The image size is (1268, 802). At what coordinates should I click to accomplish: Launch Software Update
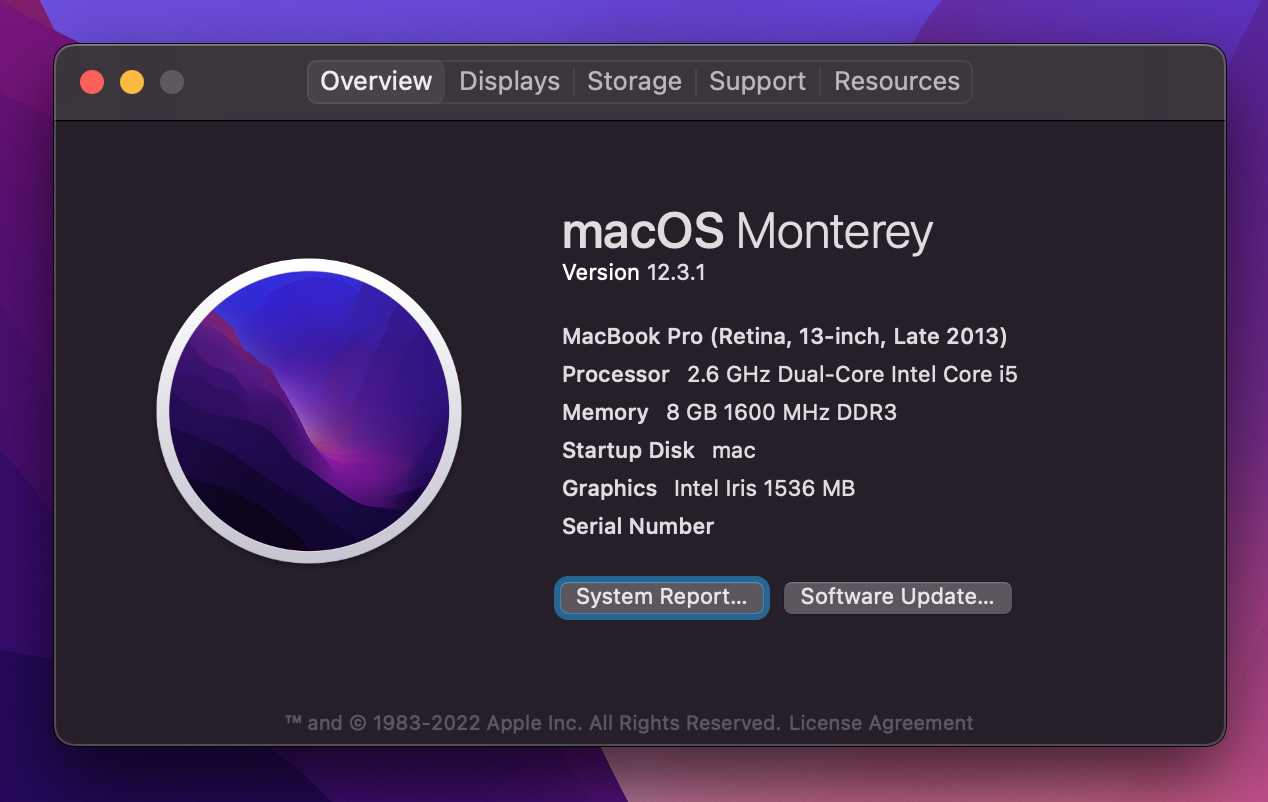897,597
